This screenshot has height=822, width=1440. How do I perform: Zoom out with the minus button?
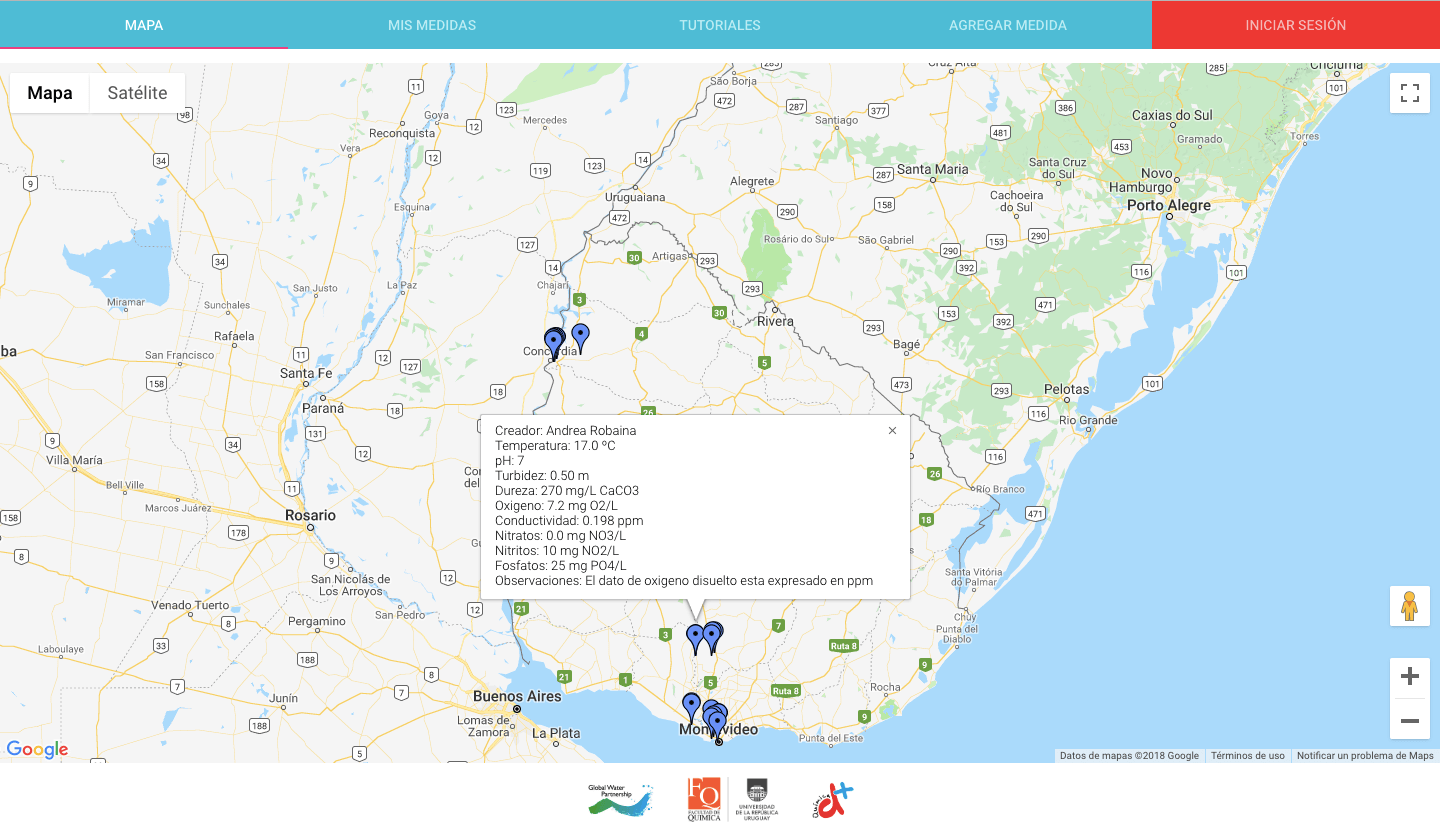point(1410,720)
